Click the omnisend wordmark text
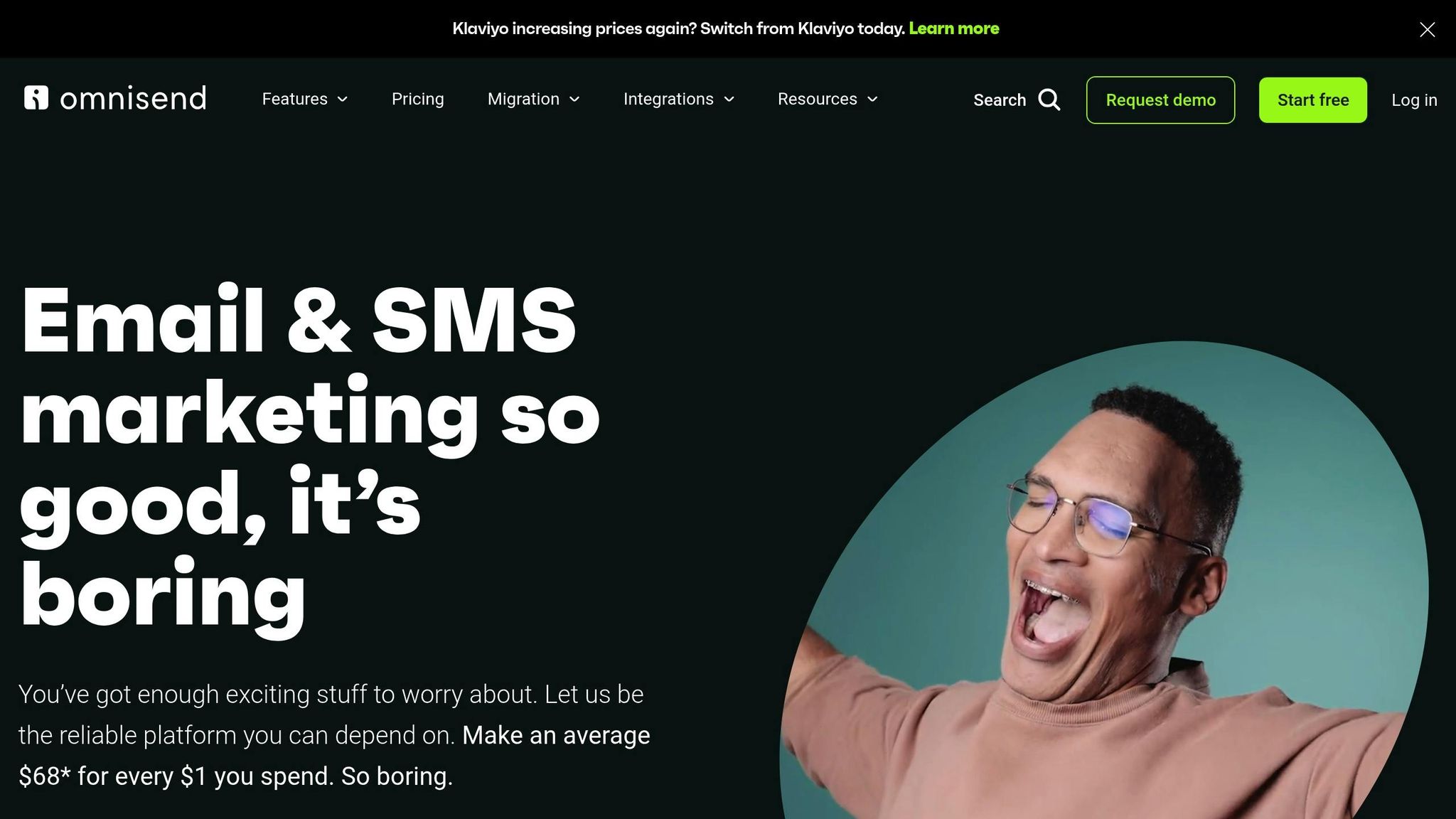The image size is (1456, 819). 133,98
